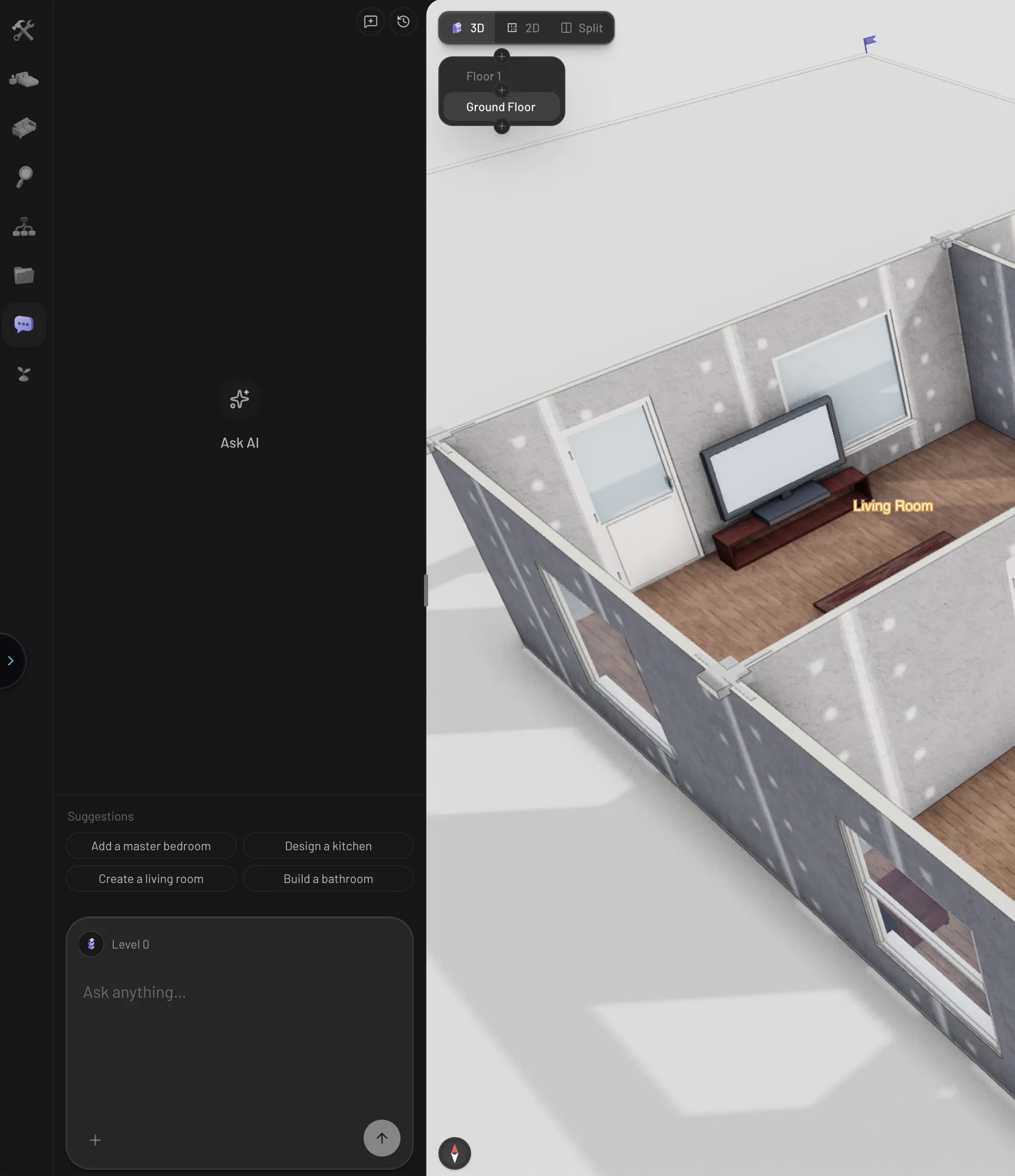Viewport: 1015px width, 1176px height.
Task: Select the AI chat bubble sidebar icon
Action: coord(24,325)
